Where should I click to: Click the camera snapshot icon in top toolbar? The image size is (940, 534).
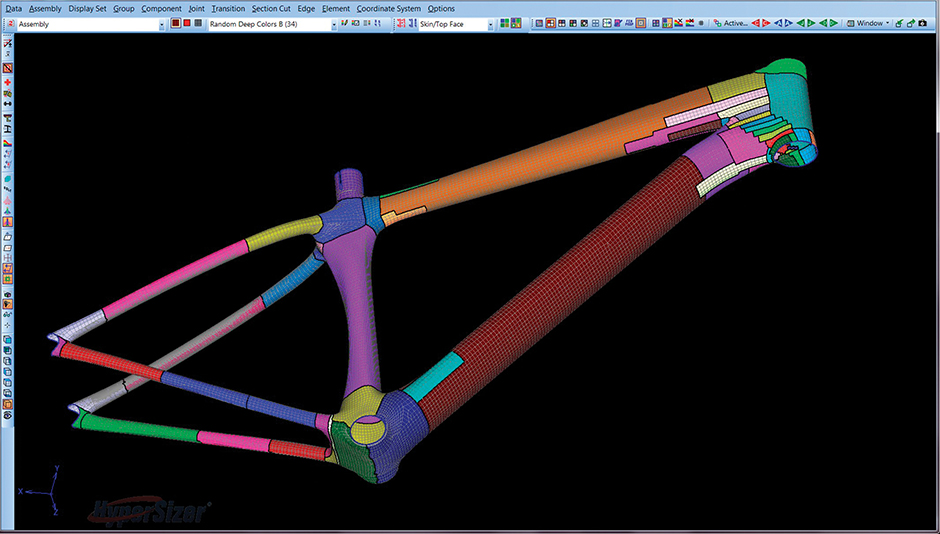click(922, 23)
